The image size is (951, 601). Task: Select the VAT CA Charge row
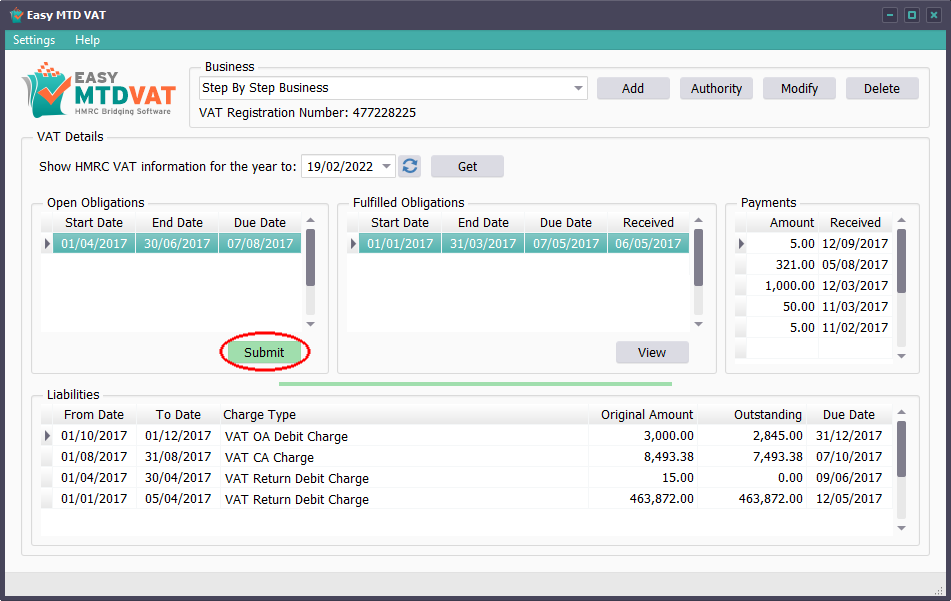467,457
